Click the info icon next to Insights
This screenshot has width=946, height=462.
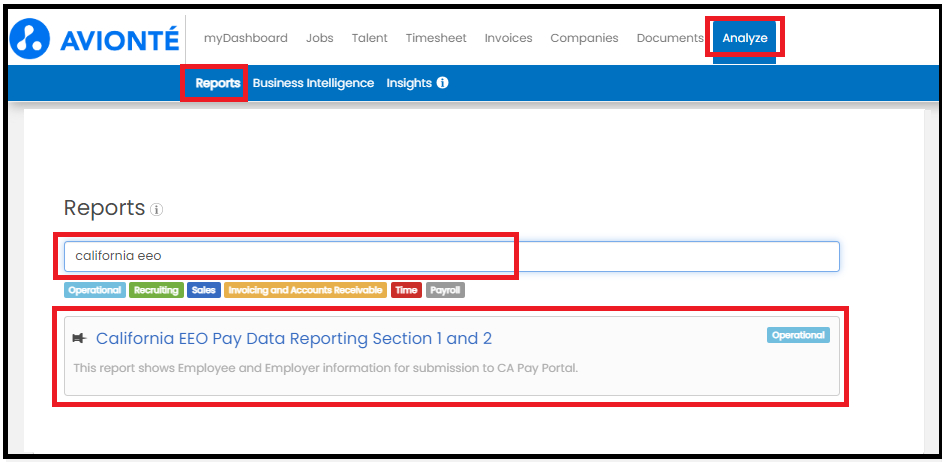[x=442, y=83]
